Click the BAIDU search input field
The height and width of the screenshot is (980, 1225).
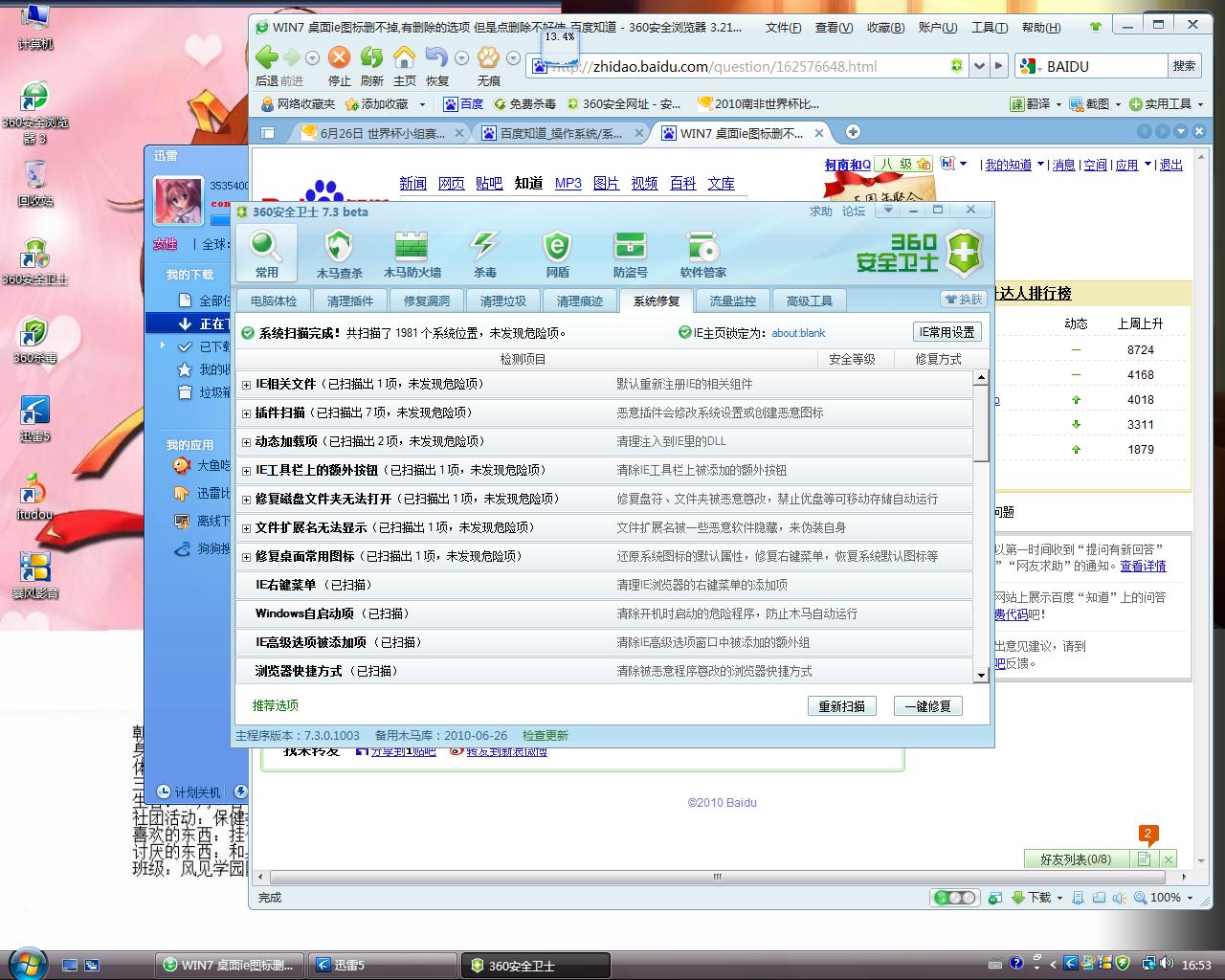pos(1105,66)
